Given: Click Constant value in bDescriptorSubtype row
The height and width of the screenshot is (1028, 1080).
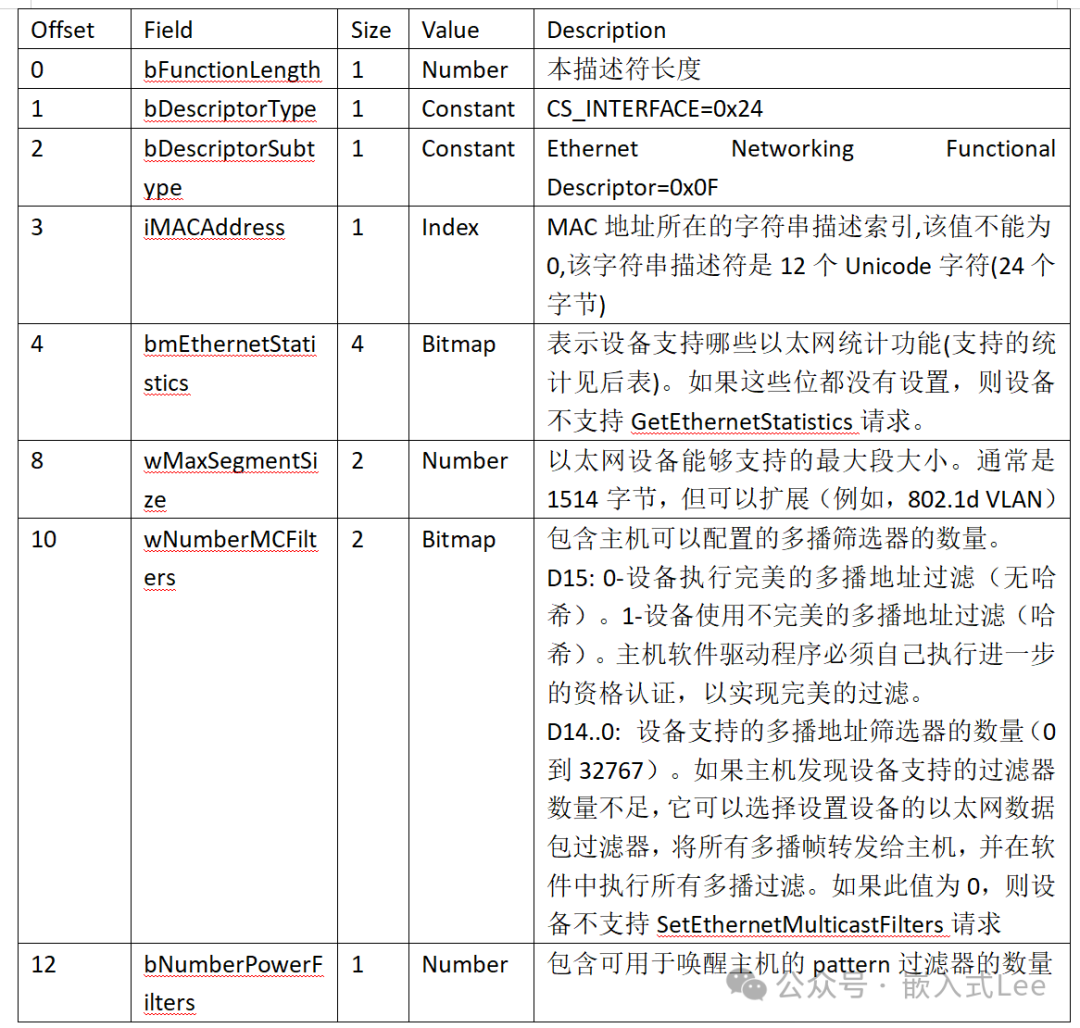Looking at the screenshot, I should point(468,149).
